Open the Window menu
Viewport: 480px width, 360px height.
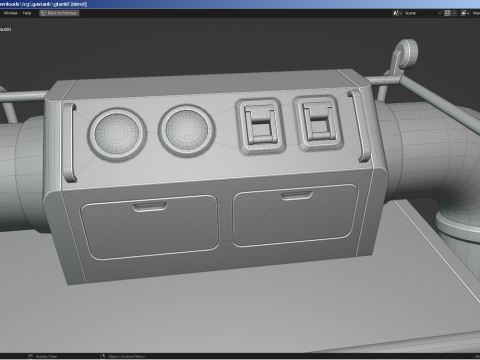click(11, 13)
